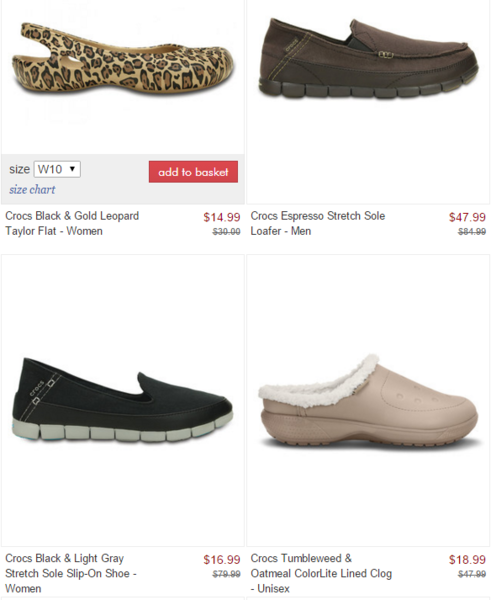Click the size label beside the dropdown
Viewport: 491px width, 600px height.
(20, 169)
